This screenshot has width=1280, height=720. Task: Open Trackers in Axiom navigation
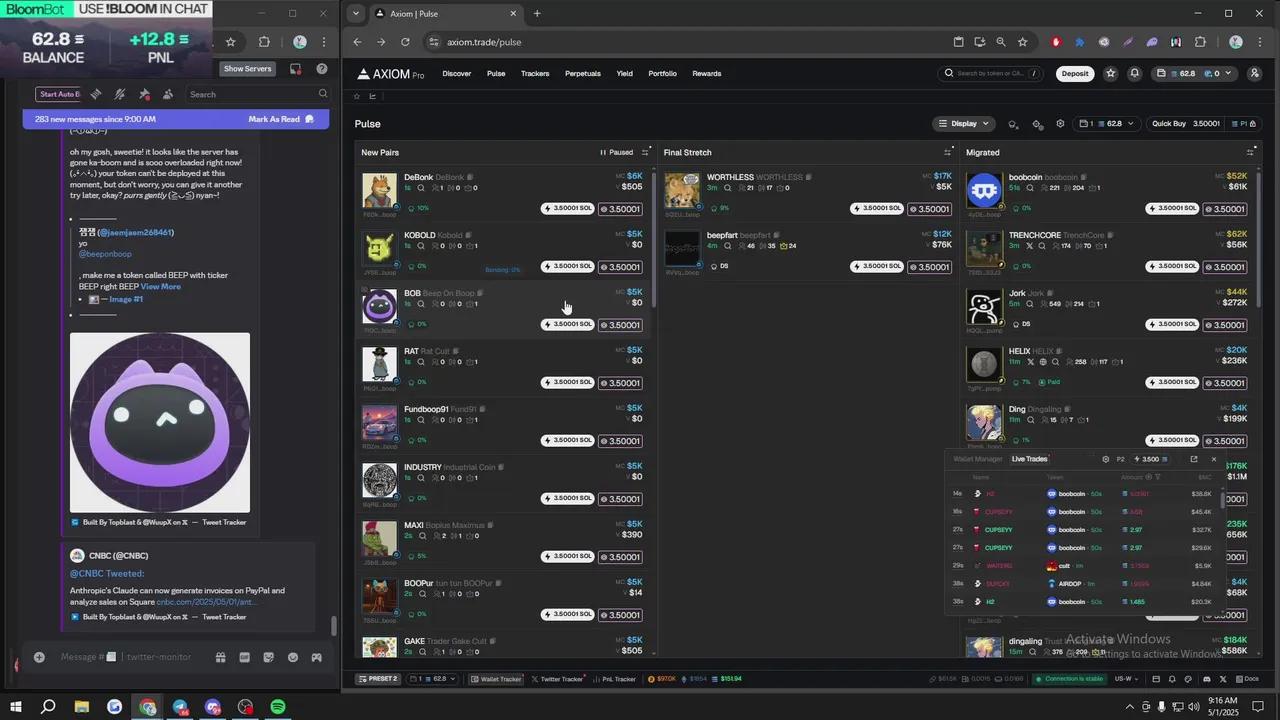pyautogui.click(x=535, y=74)
